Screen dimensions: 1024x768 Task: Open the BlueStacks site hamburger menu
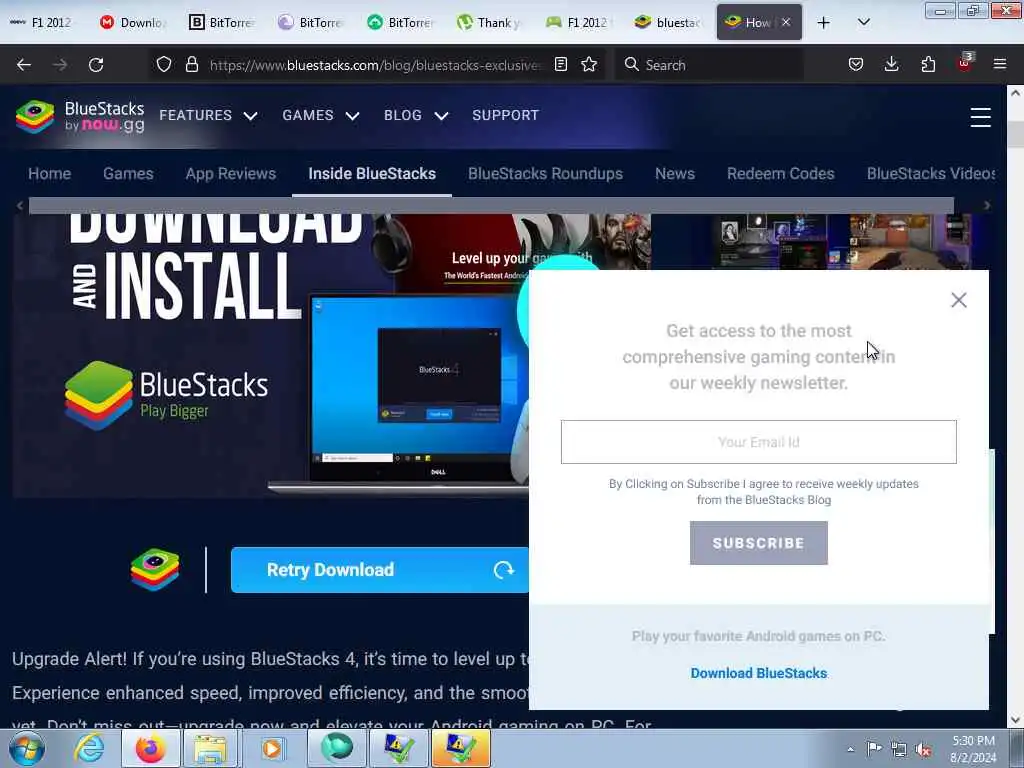point(980,117)
